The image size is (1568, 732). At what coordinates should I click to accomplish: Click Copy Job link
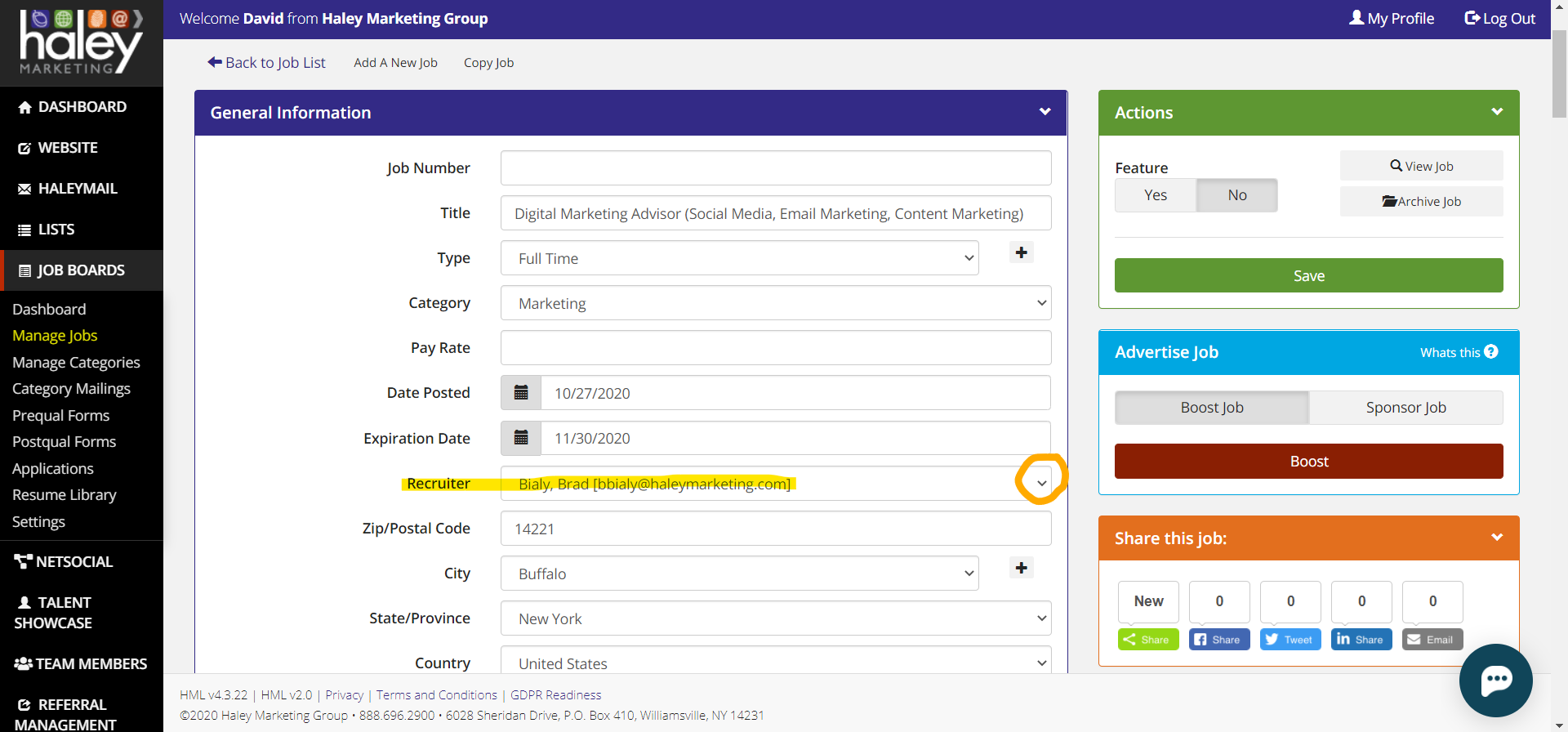(488, 63)
